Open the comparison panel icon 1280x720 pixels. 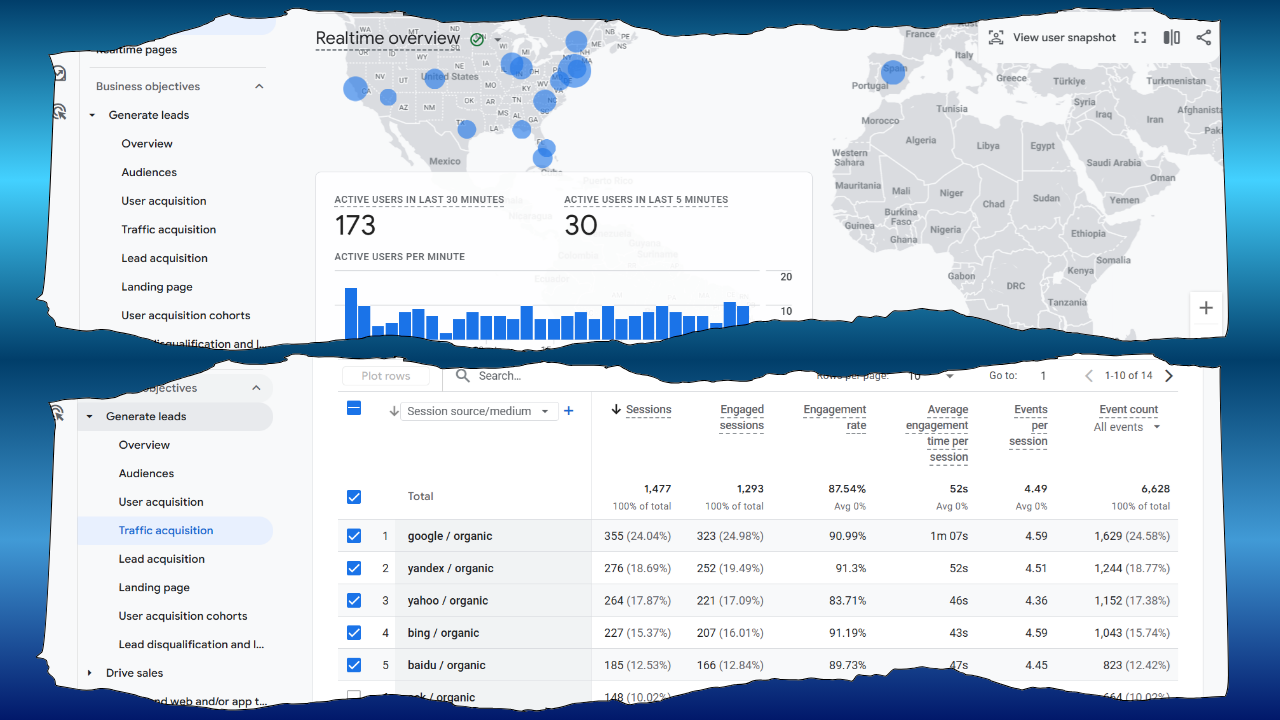[1171, 37]
